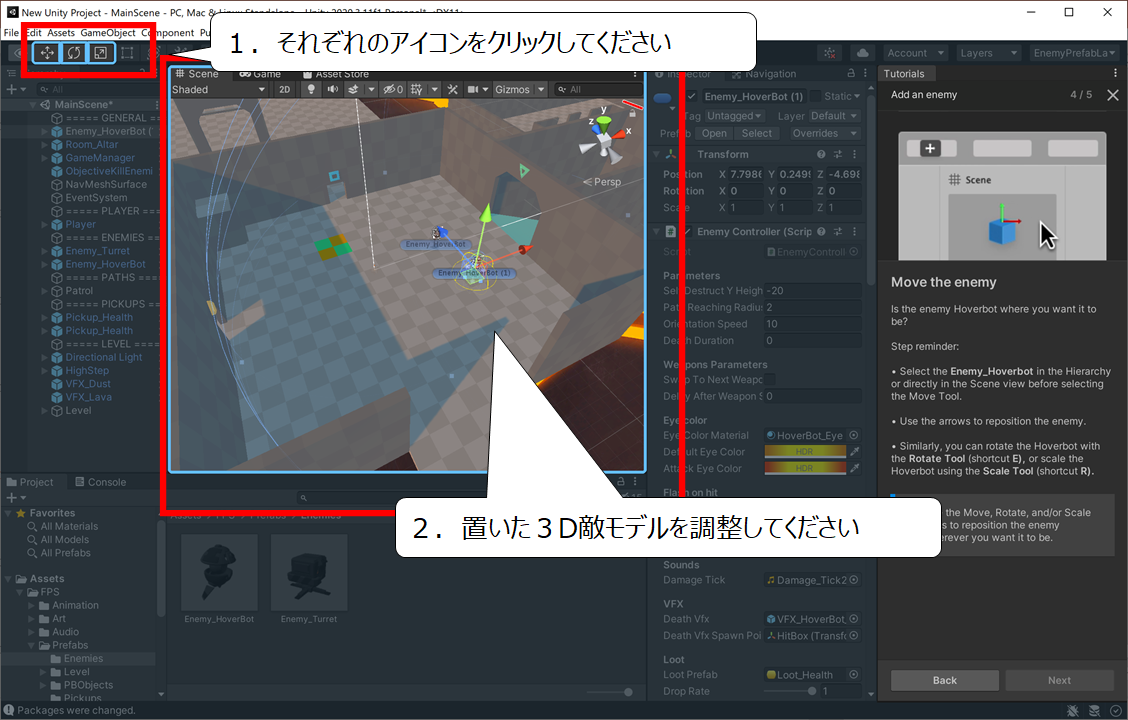Collapse the Prefabs folder in Project
The image size is (1128, 720).
click(32, 645)
